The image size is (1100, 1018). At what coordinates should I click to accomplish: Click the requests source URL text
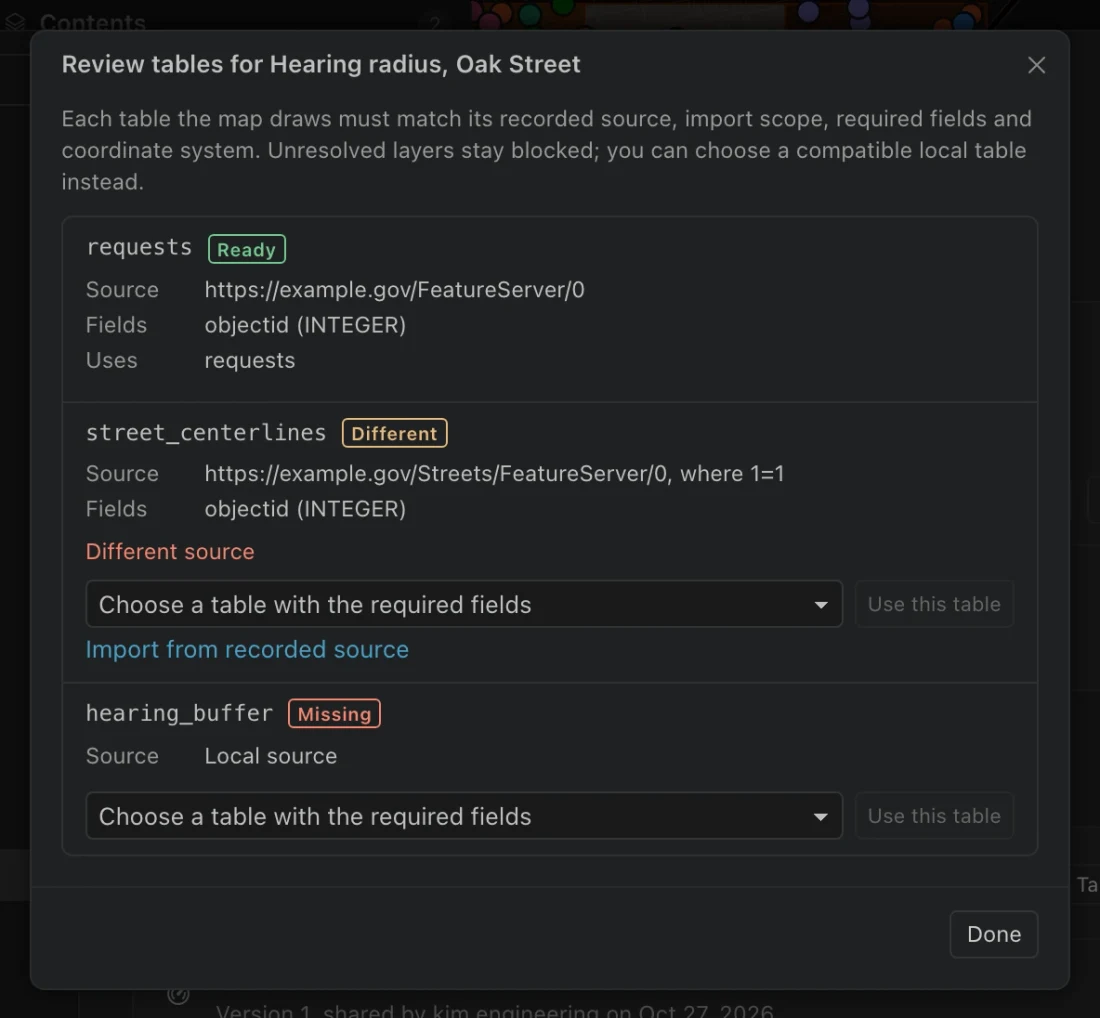(394, 290)
